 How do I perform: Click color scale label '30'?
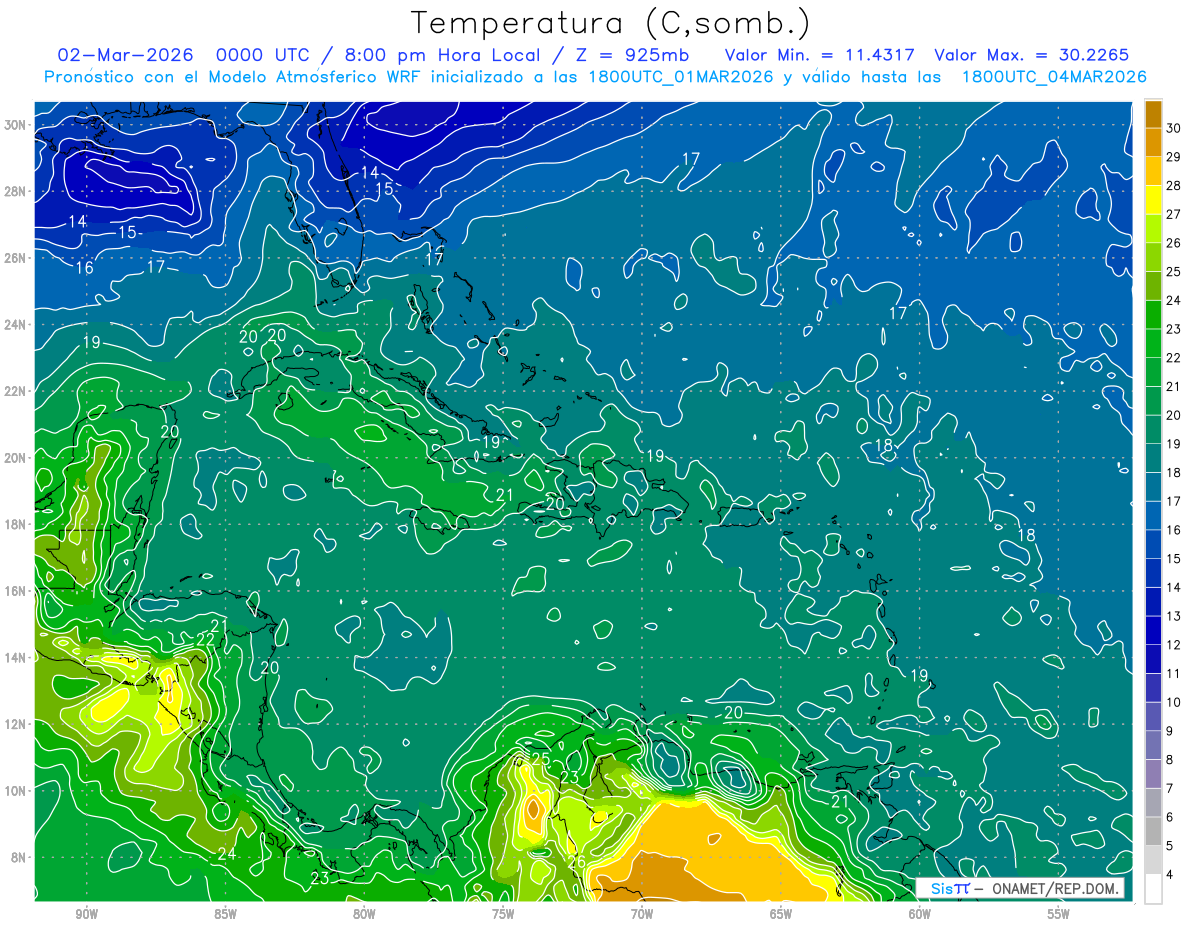click(1174, 127)
